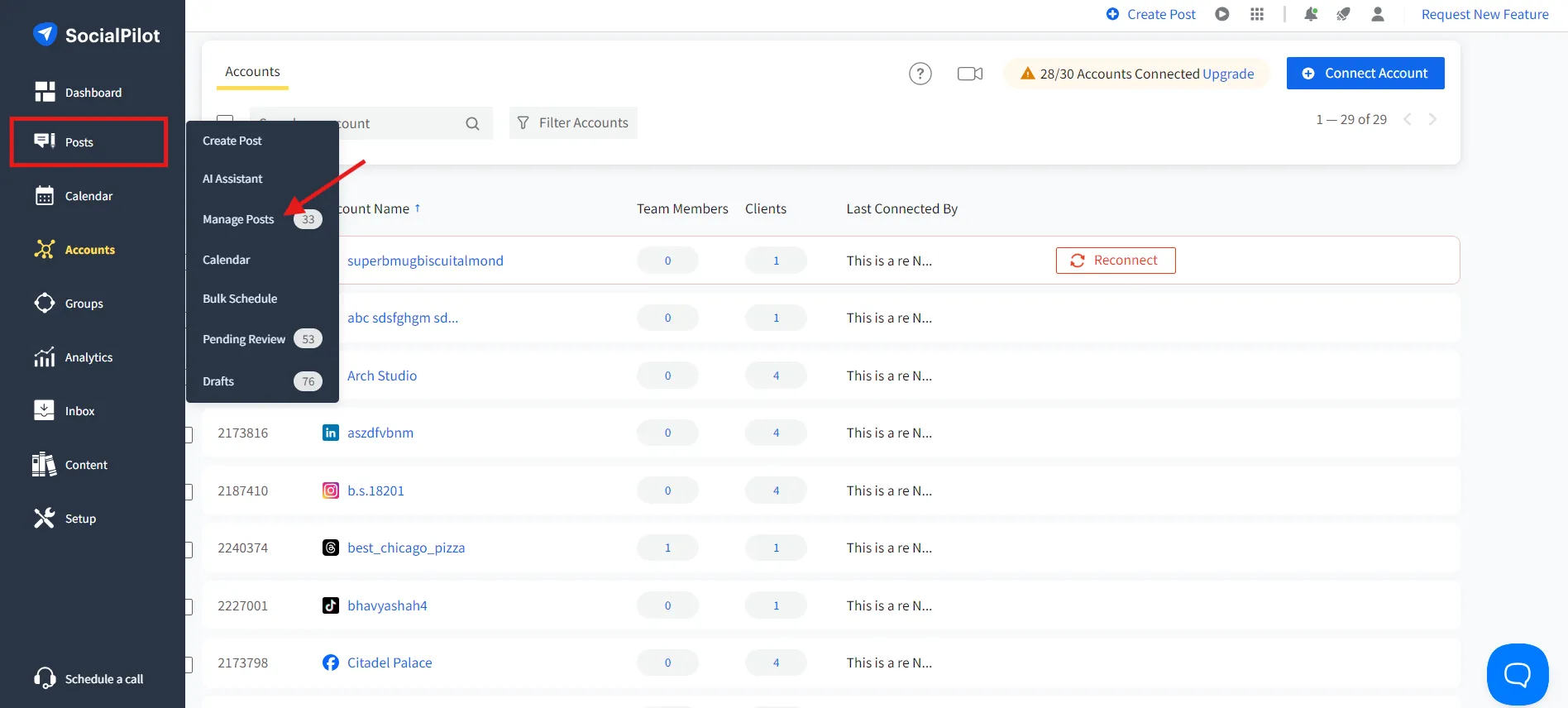Click the Team Members column header

click(682, 208)
